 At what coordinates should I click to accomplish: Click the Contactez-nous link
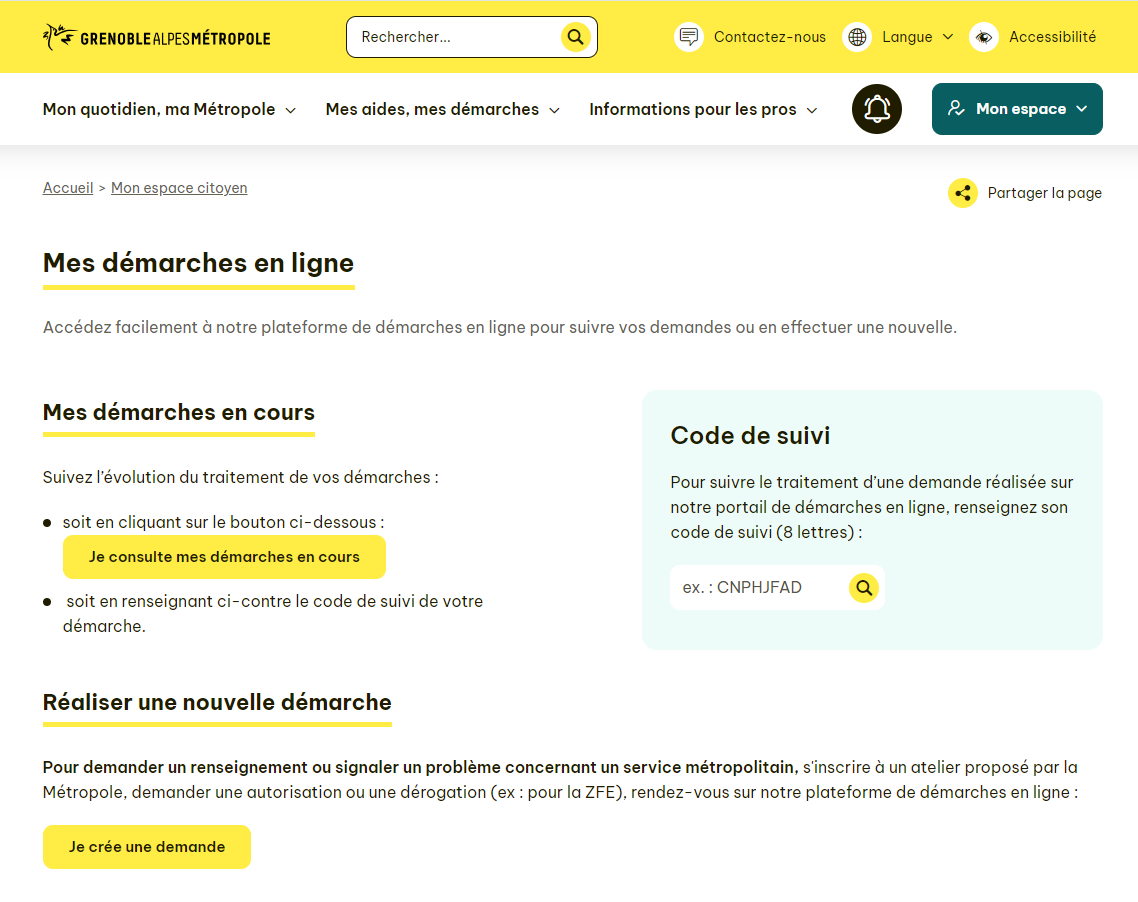coord(769,37)
